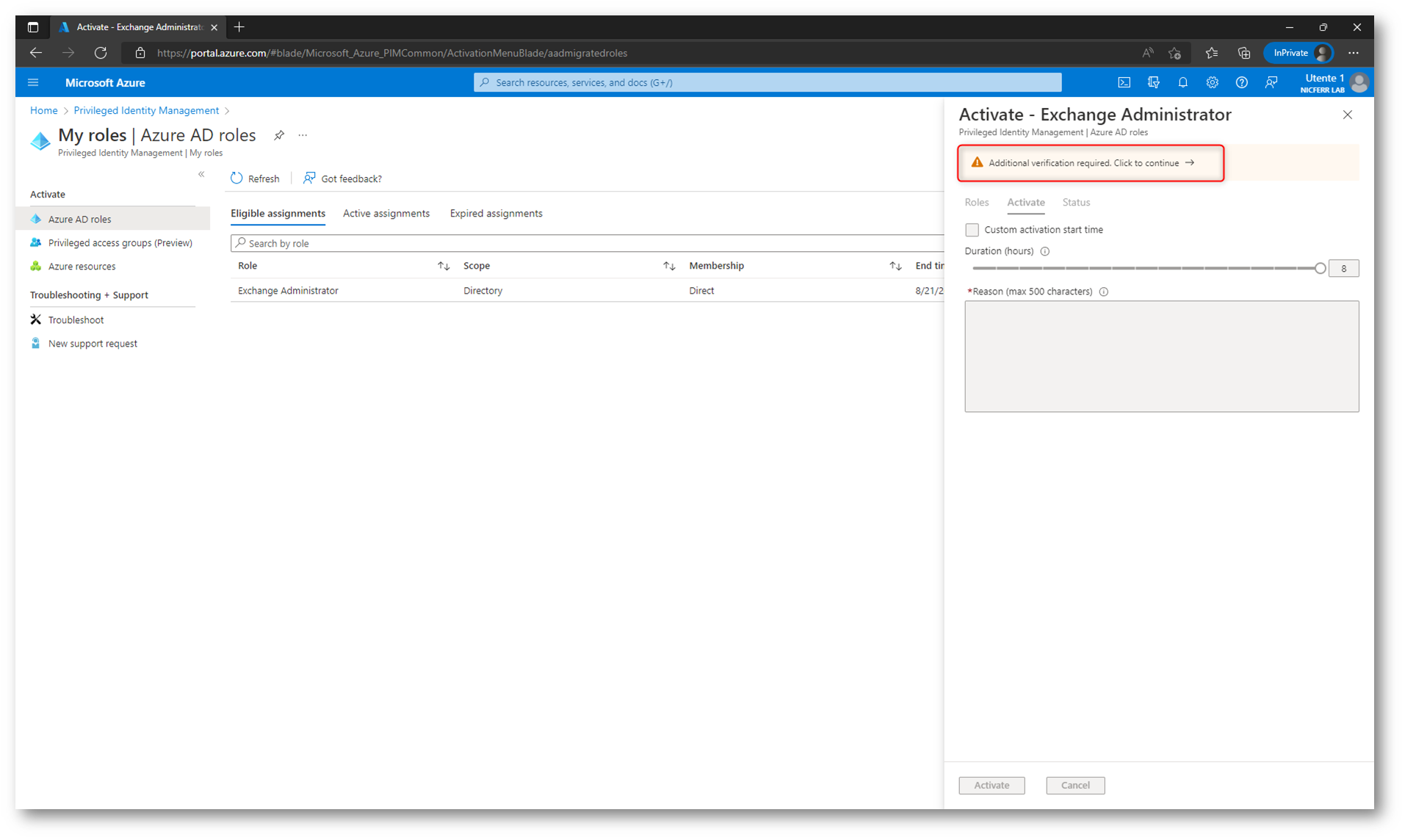View site information lock icon

(140, 53)
